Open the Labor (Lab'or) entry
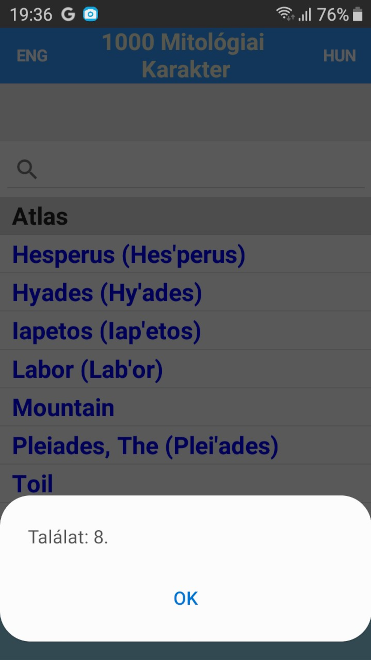Viewport: 371px width, 660px height. pos(185,369)
